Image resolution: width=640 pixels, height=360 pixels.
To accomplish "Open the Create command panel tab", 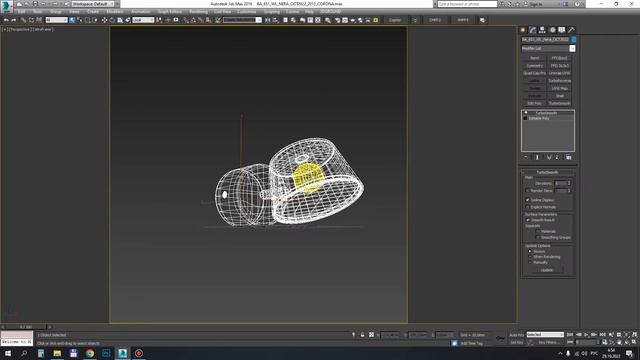I will (523, 30).
